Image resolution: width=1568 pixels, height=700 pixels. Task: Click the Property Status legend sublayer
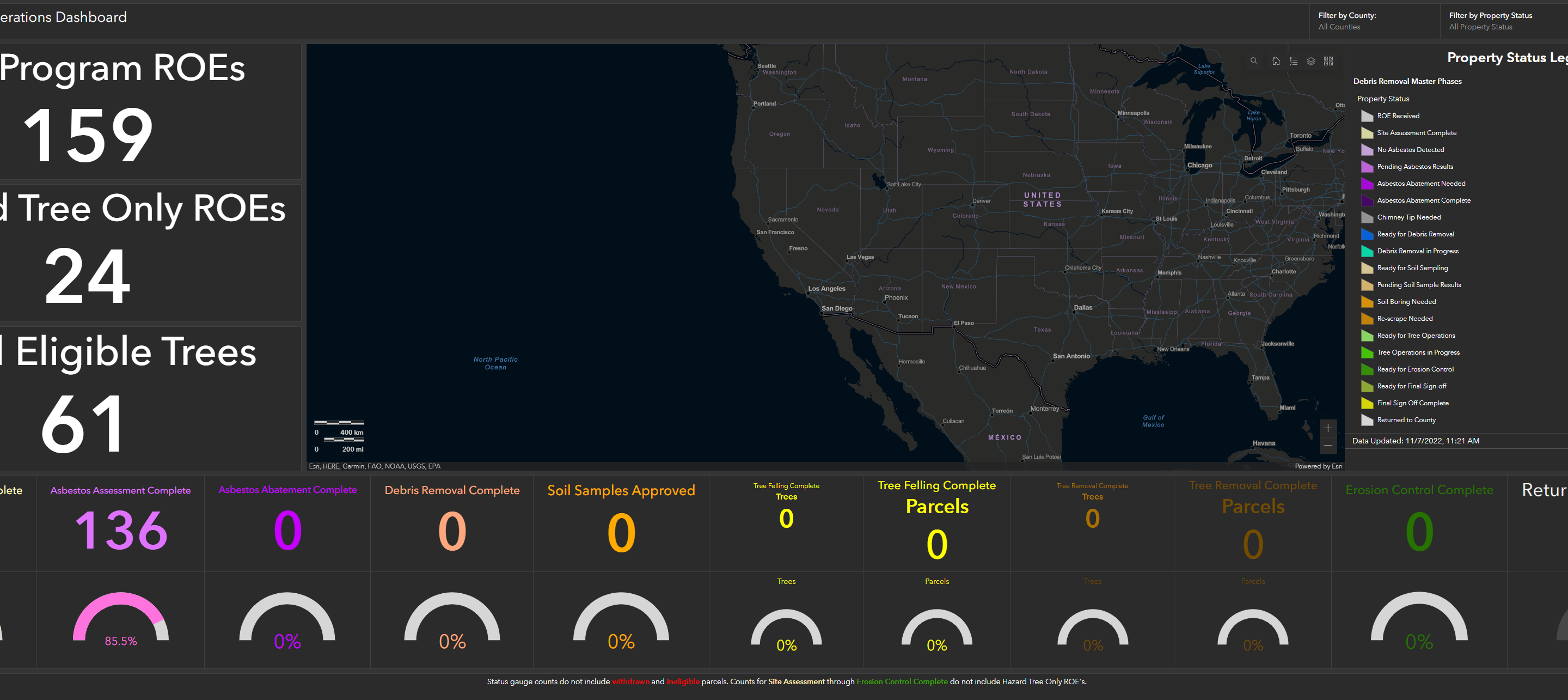[x=1383, y=99]
